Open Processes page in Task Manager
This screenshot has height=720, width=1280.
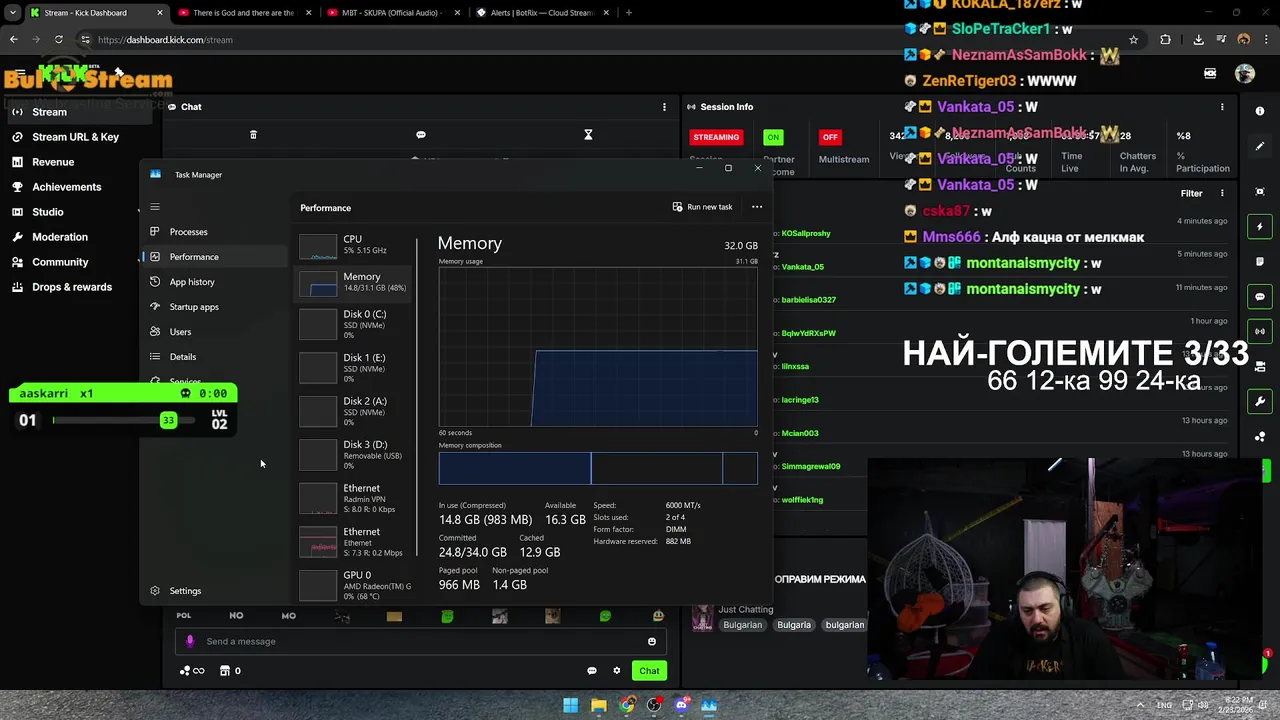coord(188,232)
